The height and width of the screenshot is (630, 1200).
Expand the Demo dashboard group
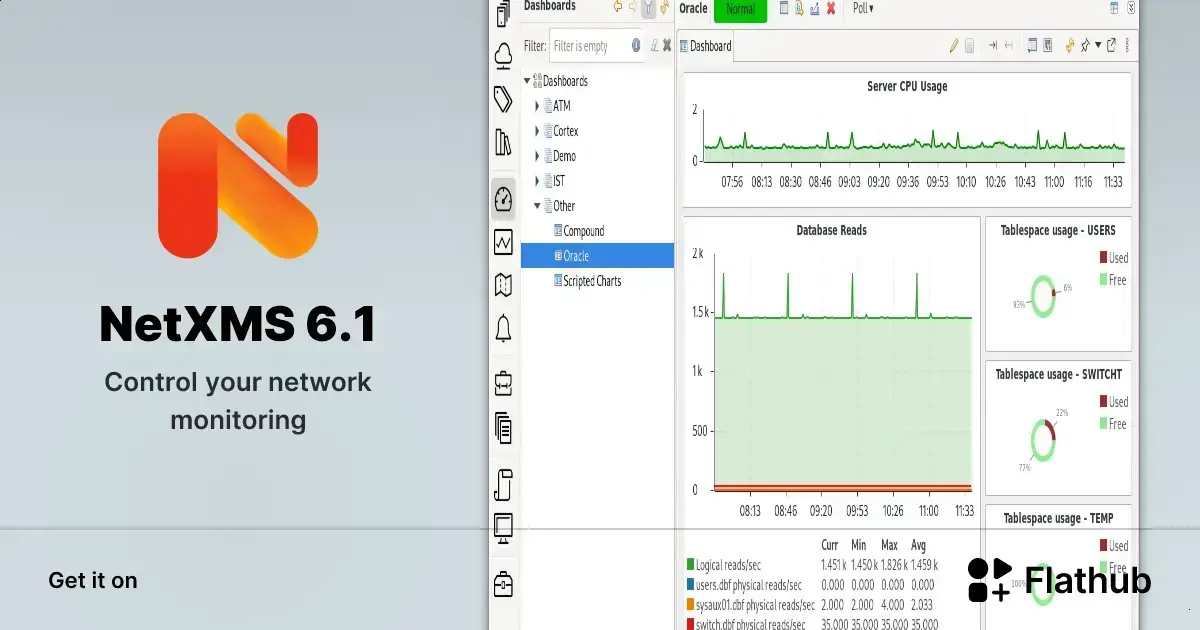coord(537,156)
